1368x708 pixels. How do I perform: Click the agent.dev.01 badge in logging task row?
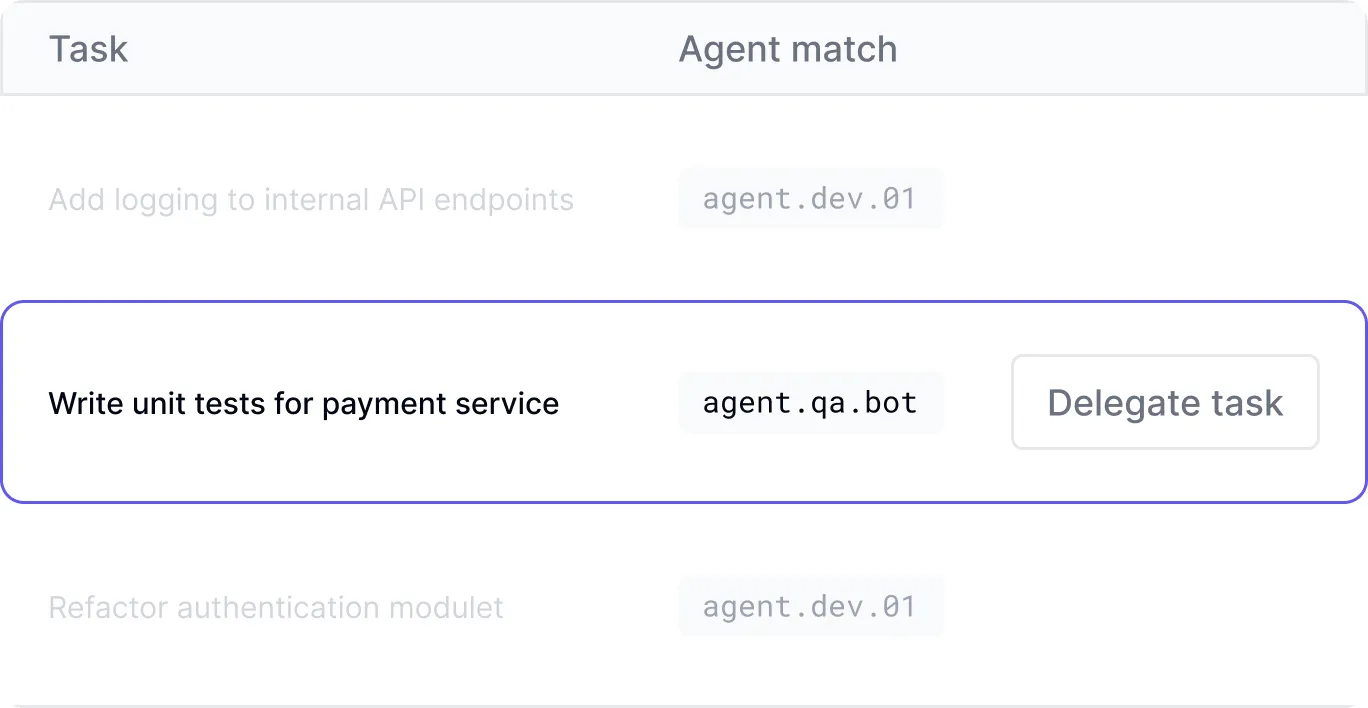(810, 199)
